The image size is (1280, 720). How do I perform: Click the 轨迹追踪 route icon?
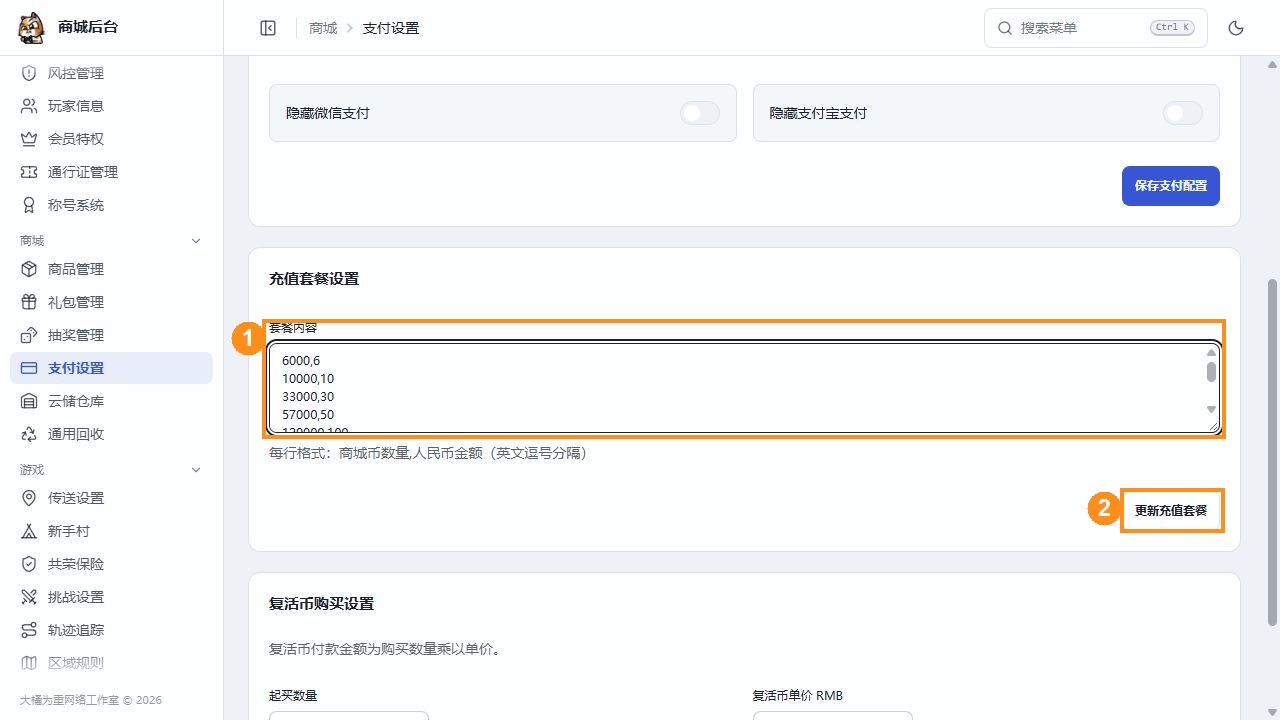tap(29, 630)
